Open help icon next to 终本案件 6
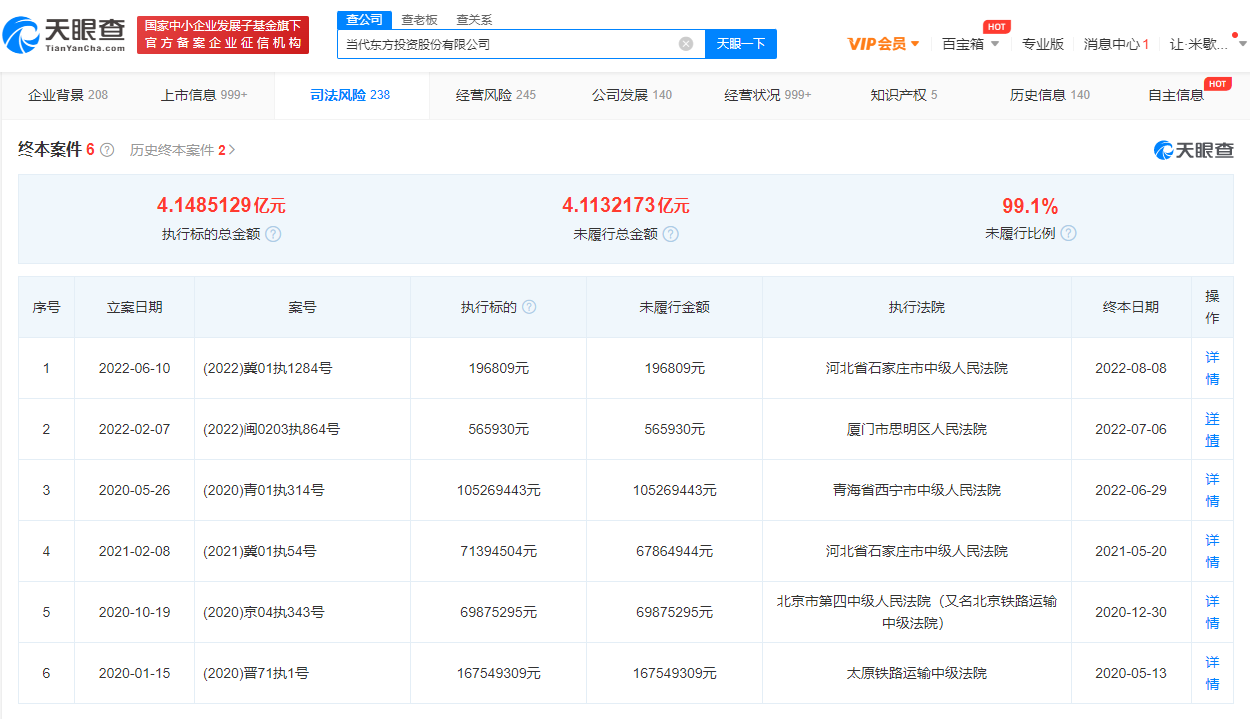Viewport: 1250px width, 719px height. click(107, 150)
